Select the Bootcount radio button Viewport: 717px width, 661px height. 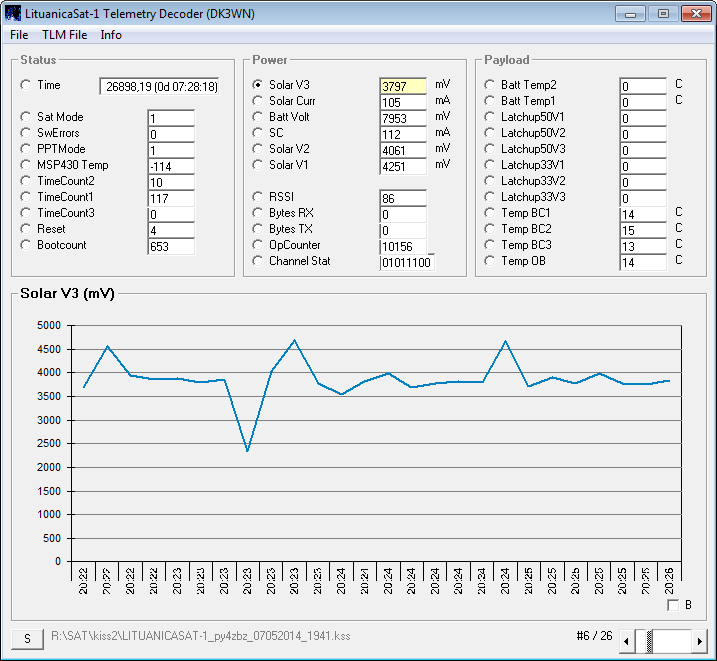pyautogui.click(x=26, y=245)
